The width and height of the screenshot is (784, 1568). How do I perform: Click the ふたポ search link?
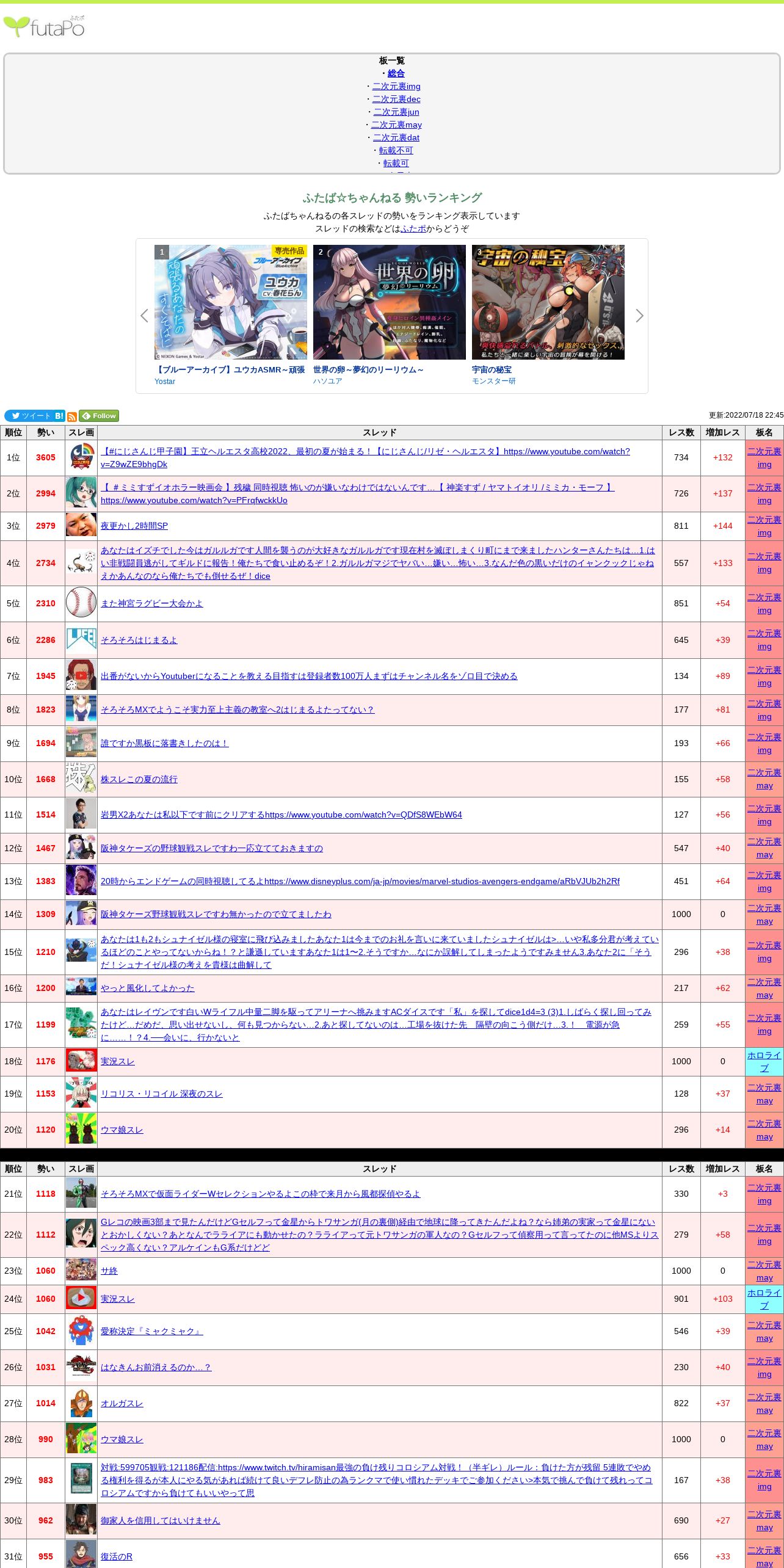(x=413, y=228)
